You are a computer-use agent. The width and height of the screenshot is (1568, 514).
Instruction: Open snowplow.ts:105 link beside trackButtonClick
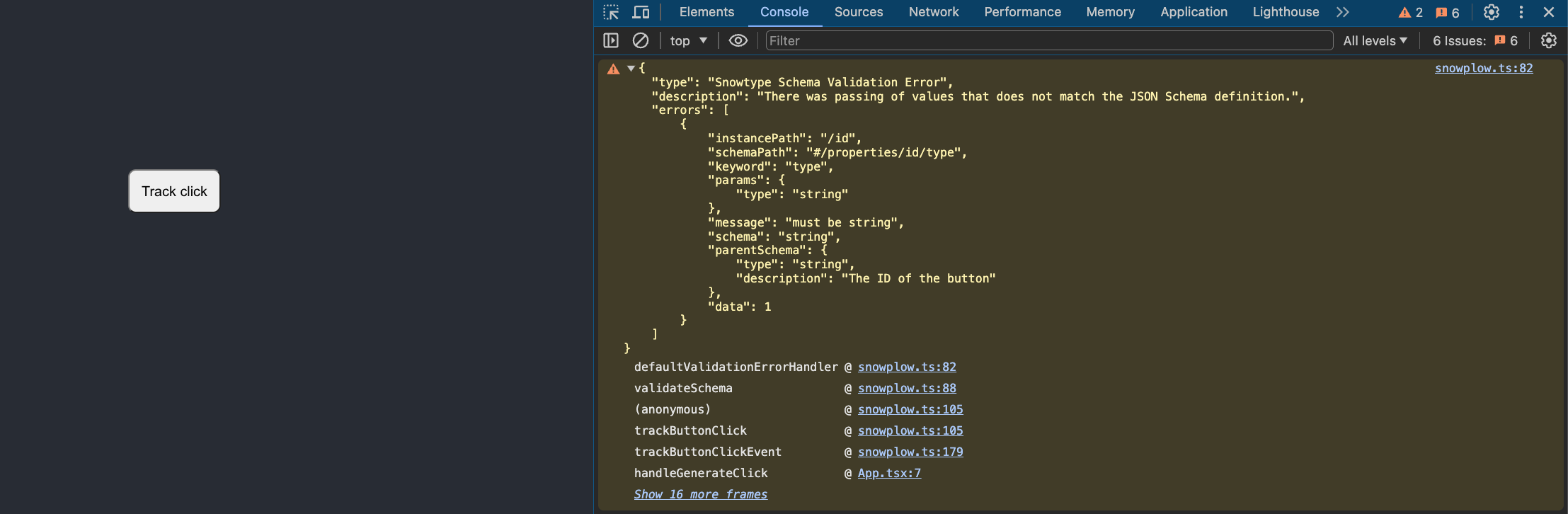point(910,430)
